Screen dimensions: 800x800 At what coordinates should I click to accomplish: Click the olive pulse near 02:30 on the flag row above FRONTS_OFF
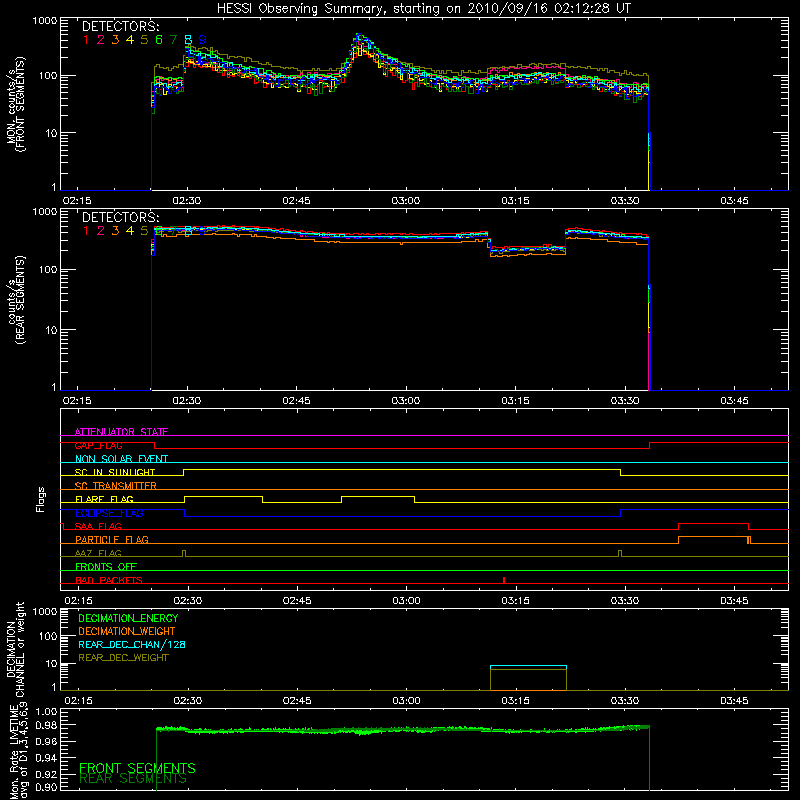click(184, 553)
